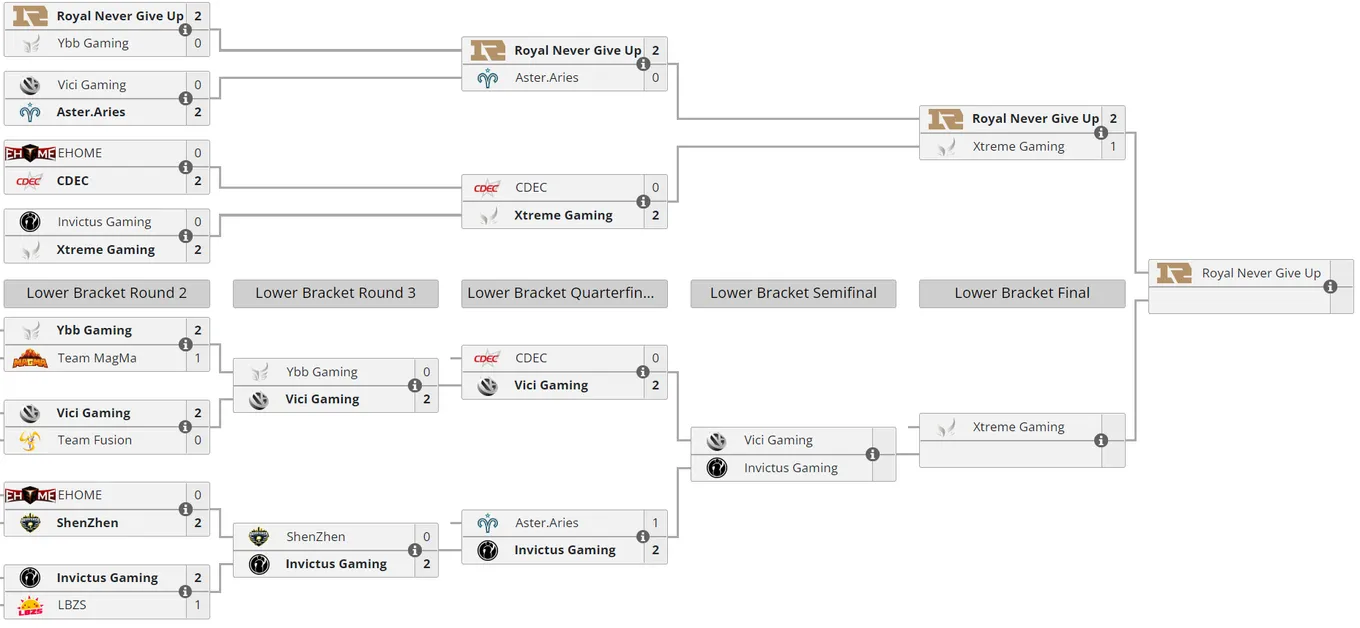Click Team Fusion logo icon
The width and height of the screenshot is (1360, 628).
click(x=30, y=440)
